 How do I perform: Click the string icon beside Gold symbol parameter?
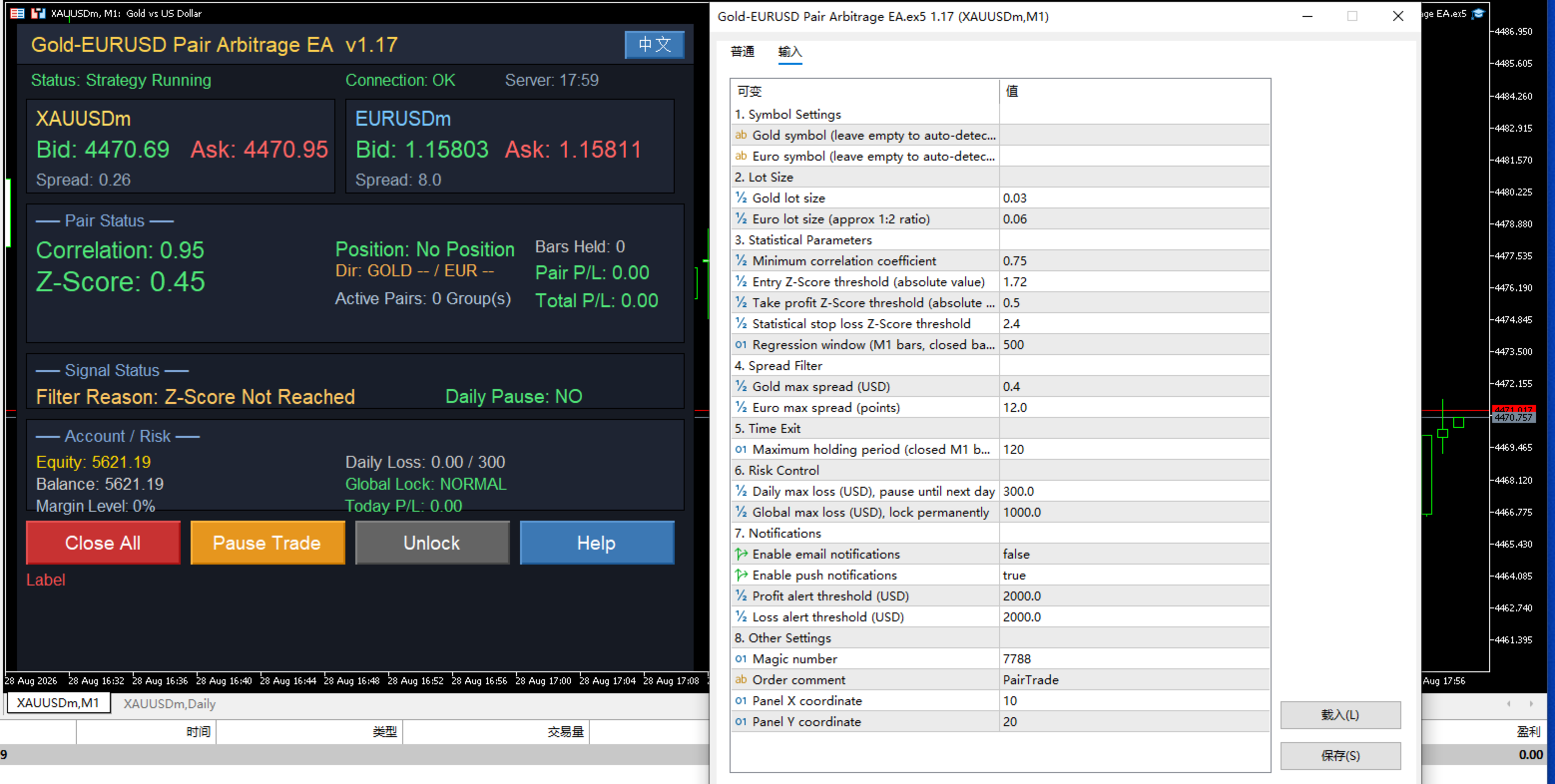click(741, 135)
